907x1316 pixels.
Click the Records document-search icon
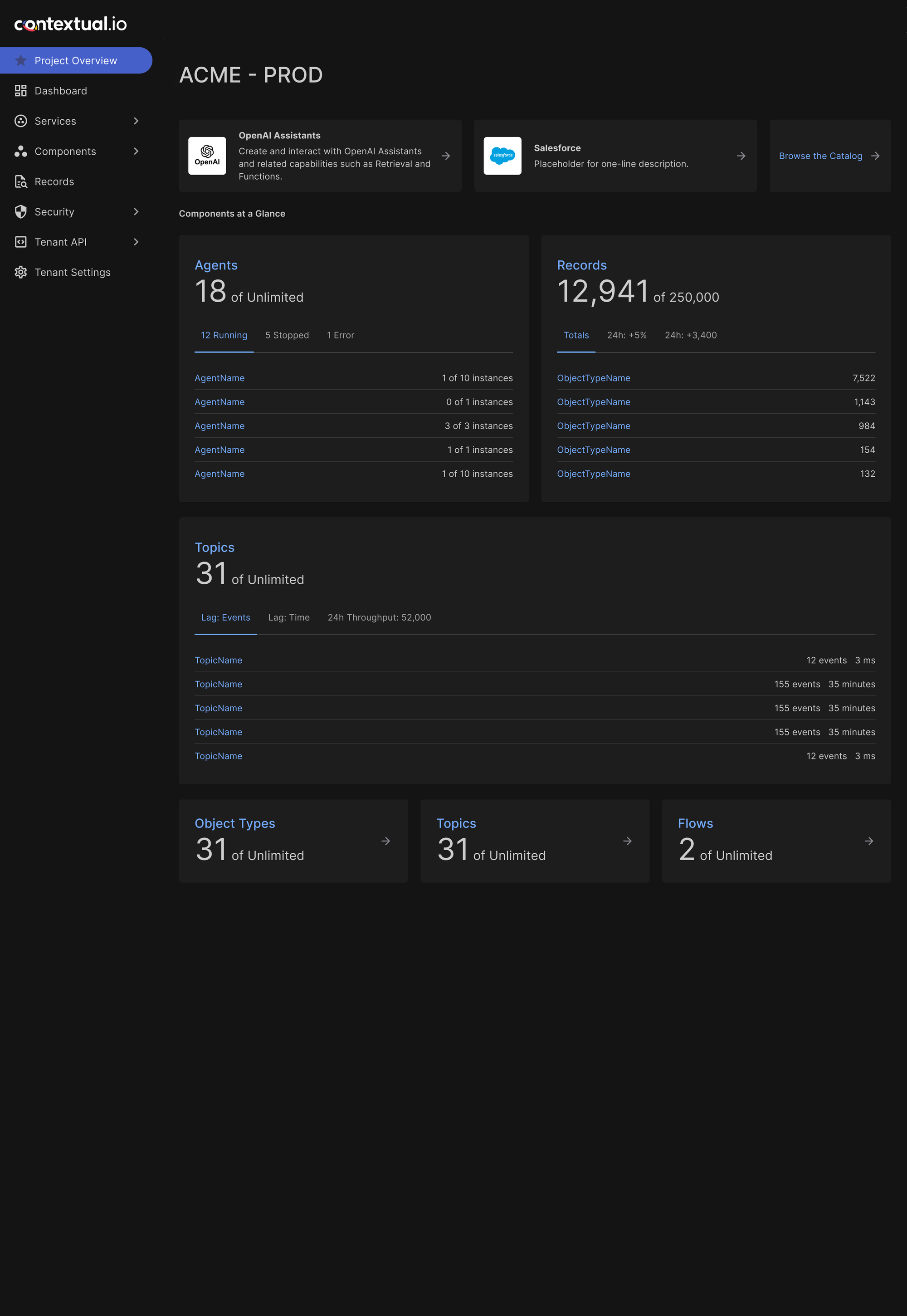21,181
